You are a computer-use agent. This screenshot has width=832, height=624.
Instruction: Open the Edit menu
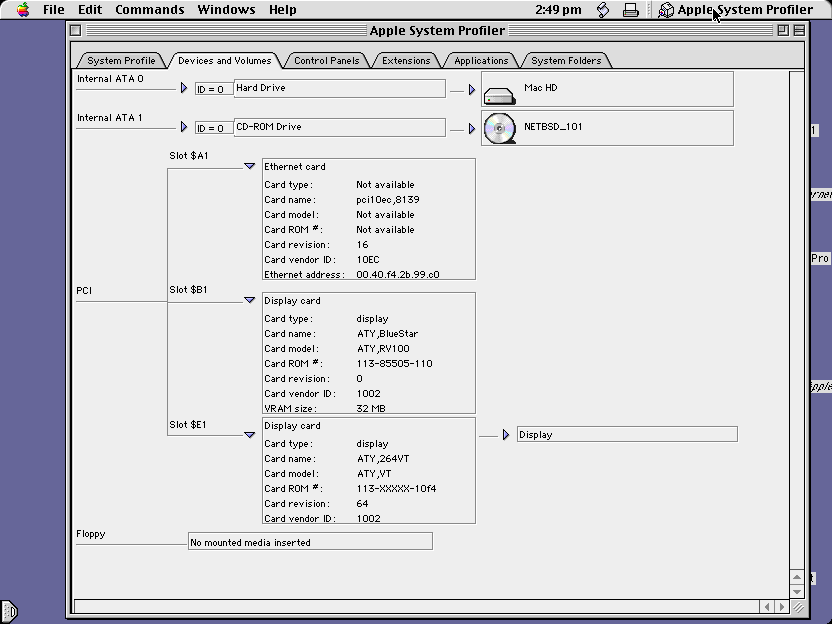pos(90,10)
